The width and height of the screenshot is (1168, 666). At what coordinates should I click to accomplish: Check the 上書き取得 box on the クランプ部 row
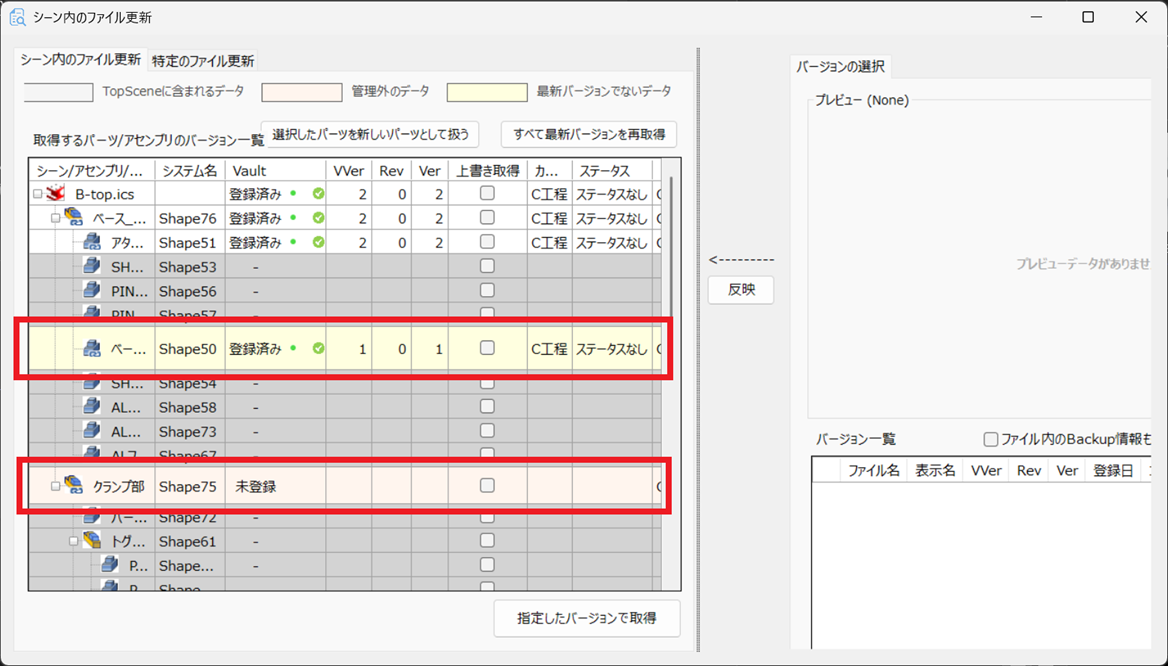(x=487, y=486)
